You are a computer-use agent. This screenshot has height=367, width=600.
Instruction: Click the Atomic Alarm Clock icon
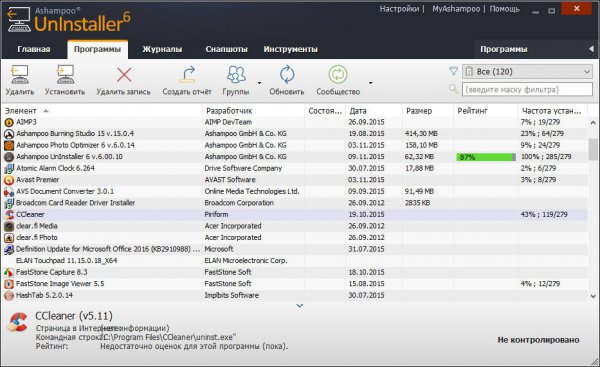(9, 168)
